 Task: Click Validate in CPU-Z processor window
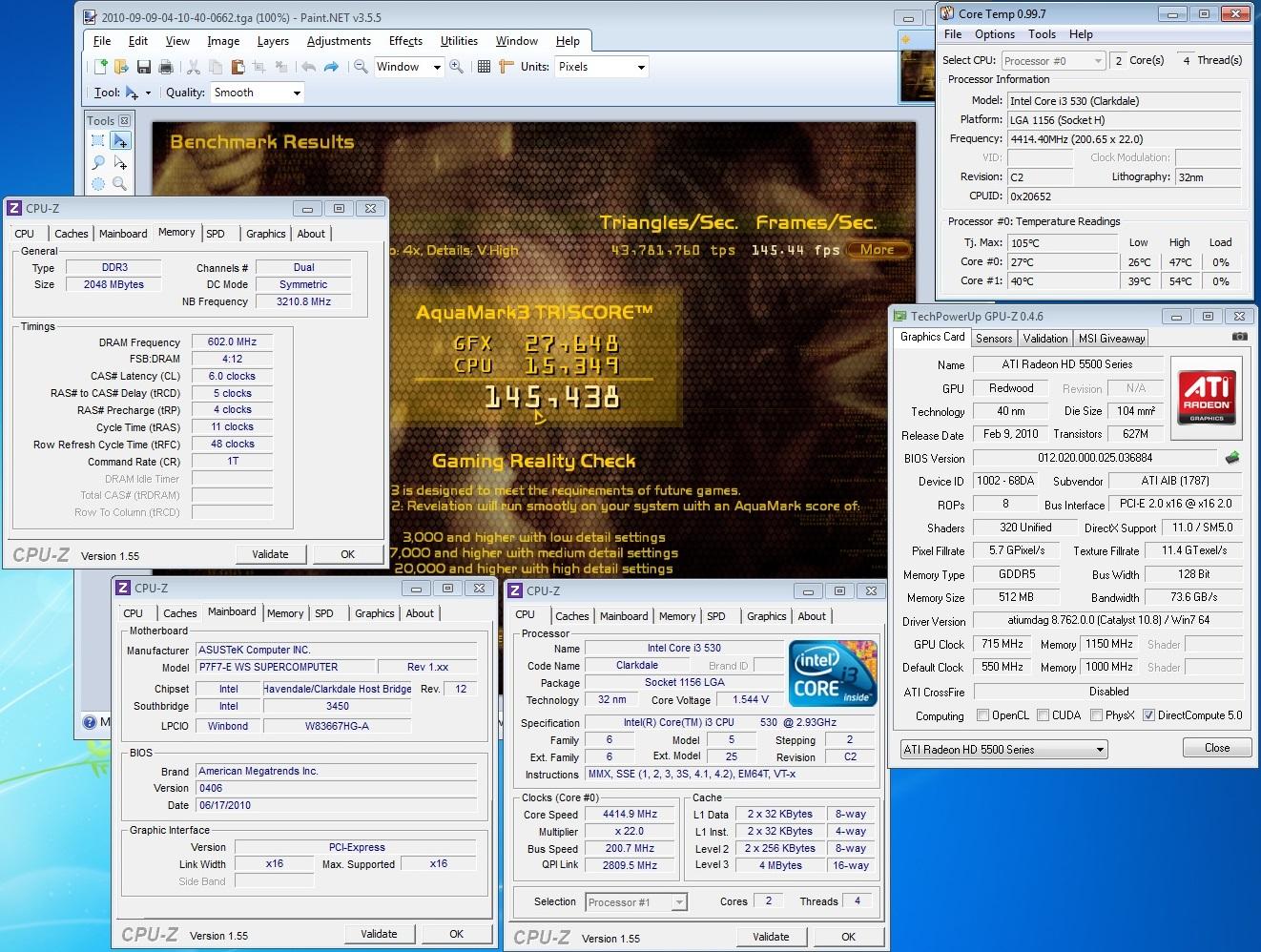click(771, 937)
